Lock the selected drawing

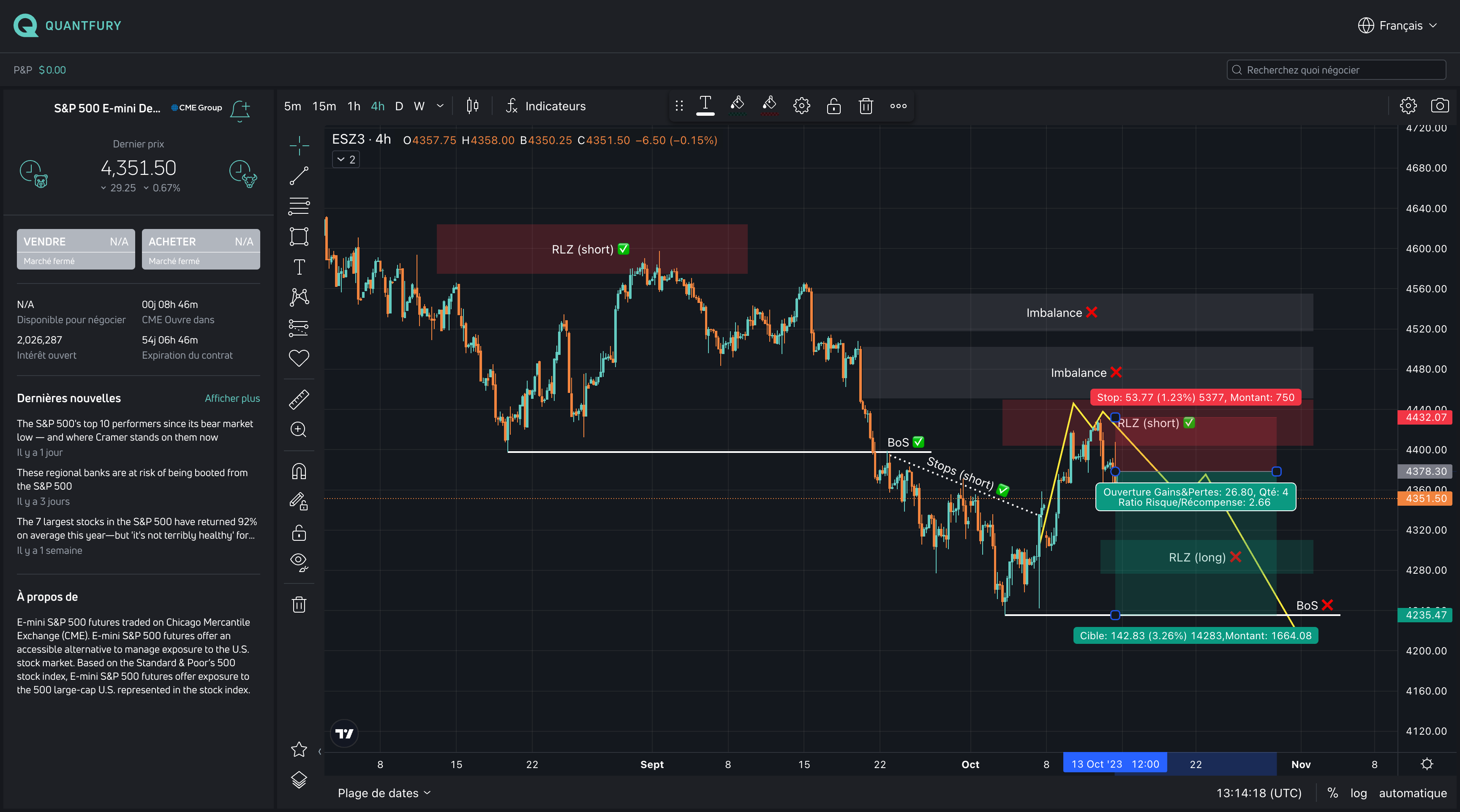coord(834,106)
